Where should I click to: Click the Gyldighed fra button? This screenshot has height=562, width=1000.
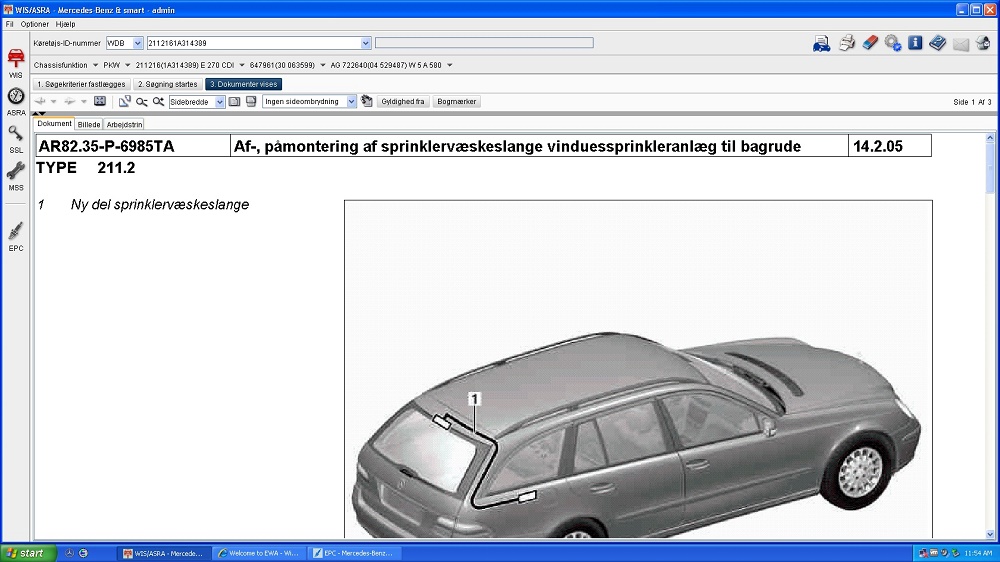click(402, 101)
